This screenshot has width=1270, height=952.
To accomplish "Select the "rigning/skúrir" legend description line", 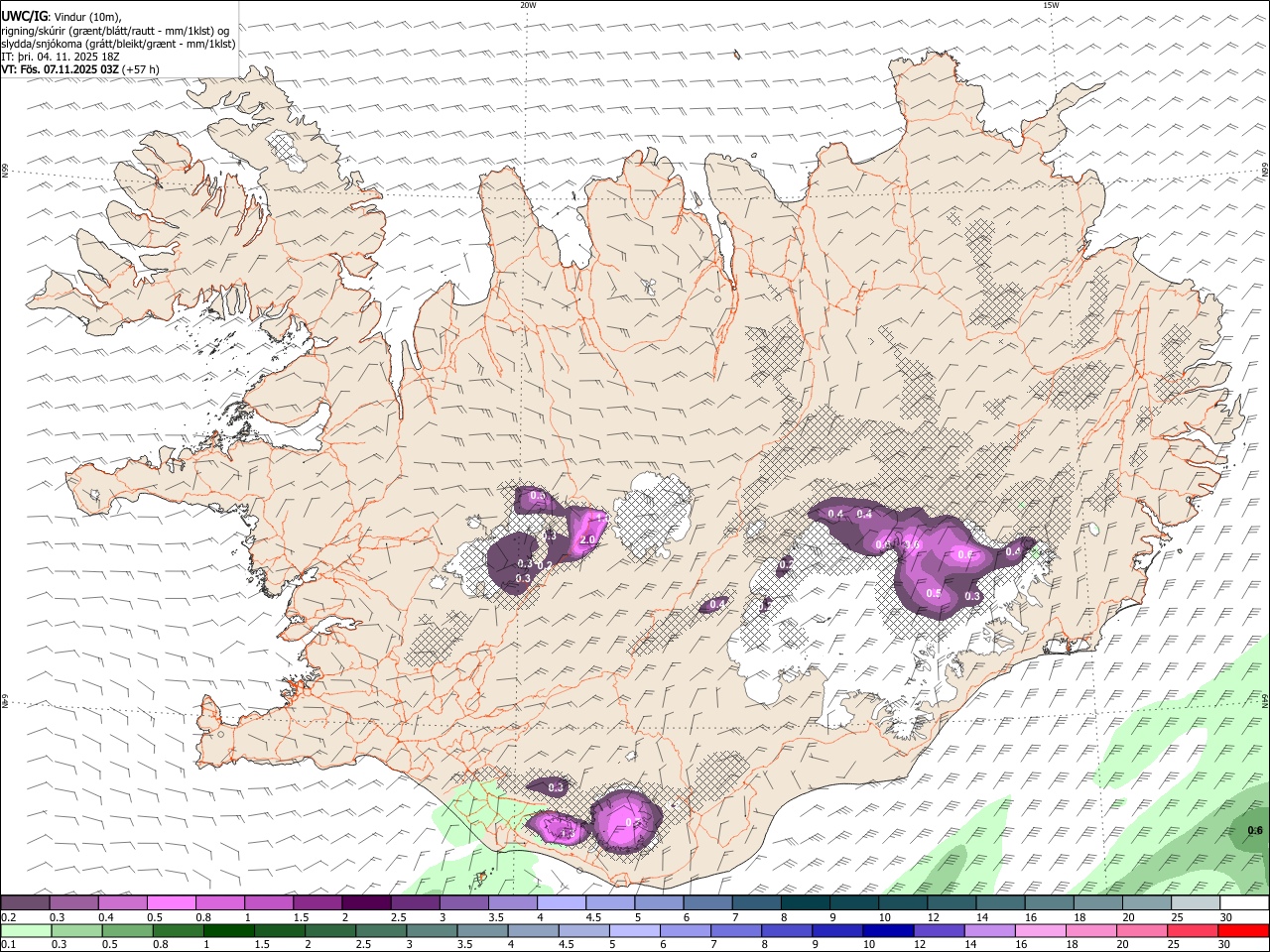I will (115, 31).
